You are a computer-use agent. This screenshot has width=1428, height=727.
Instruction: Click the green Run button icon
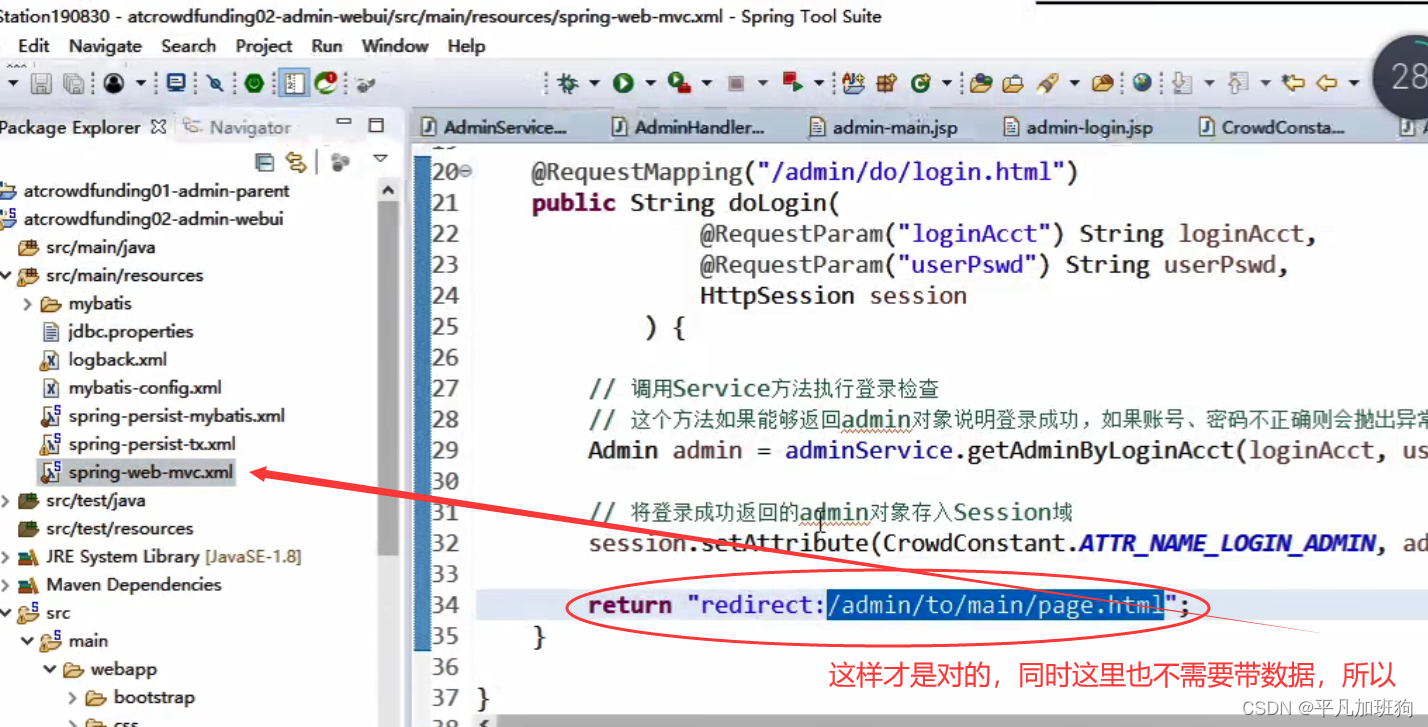(624, 83)
